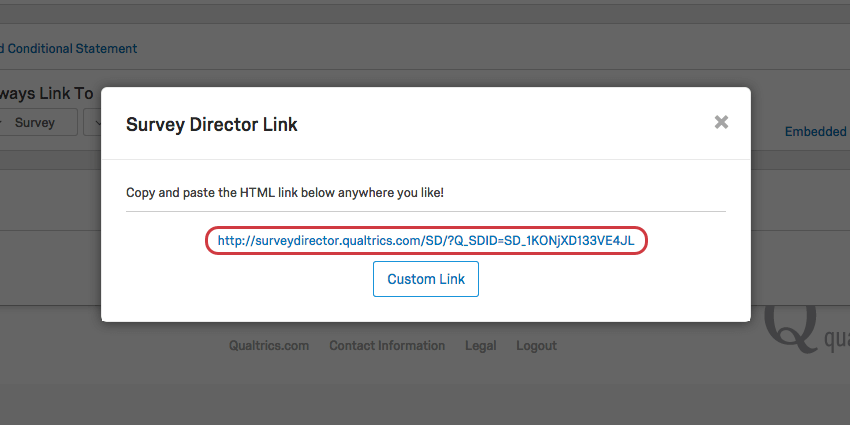Expand the second dropdown beside Survey
The width and height of the screenshot is (850, 425).
click(93, 123)
